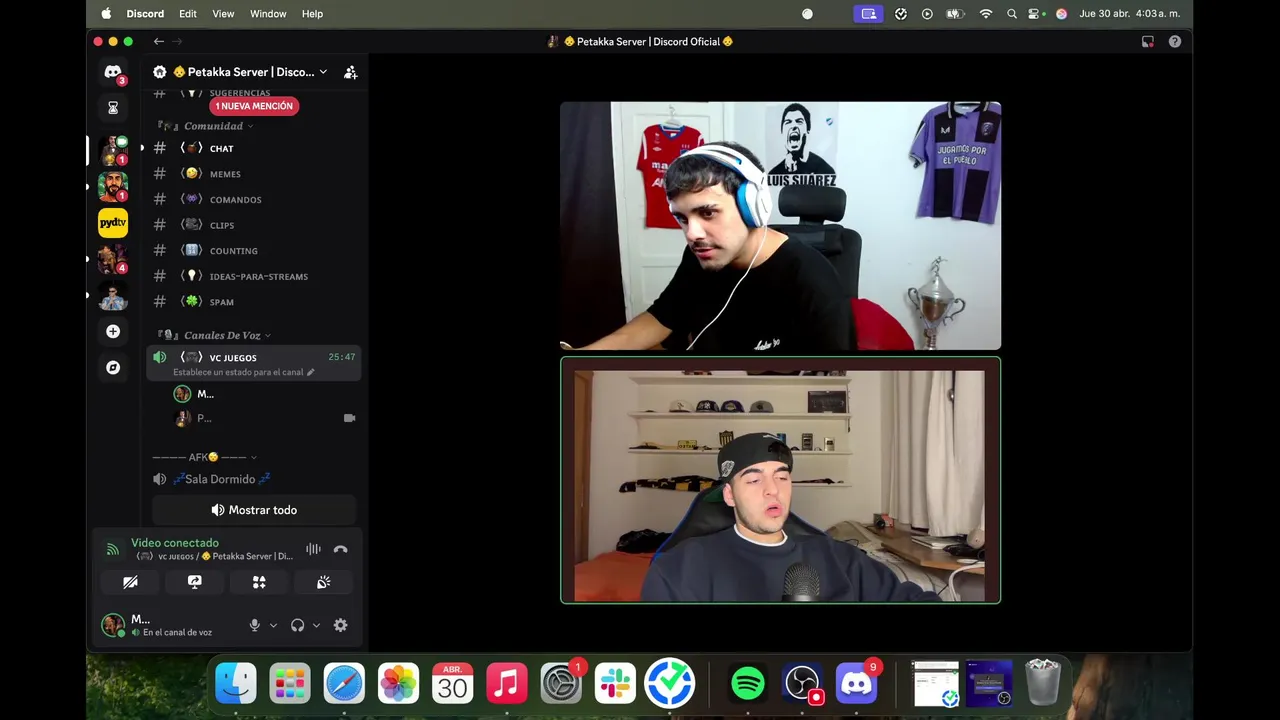Open headphones output options arrow
This screenshot has width=1280, height=720.
(x=316, y=625)
